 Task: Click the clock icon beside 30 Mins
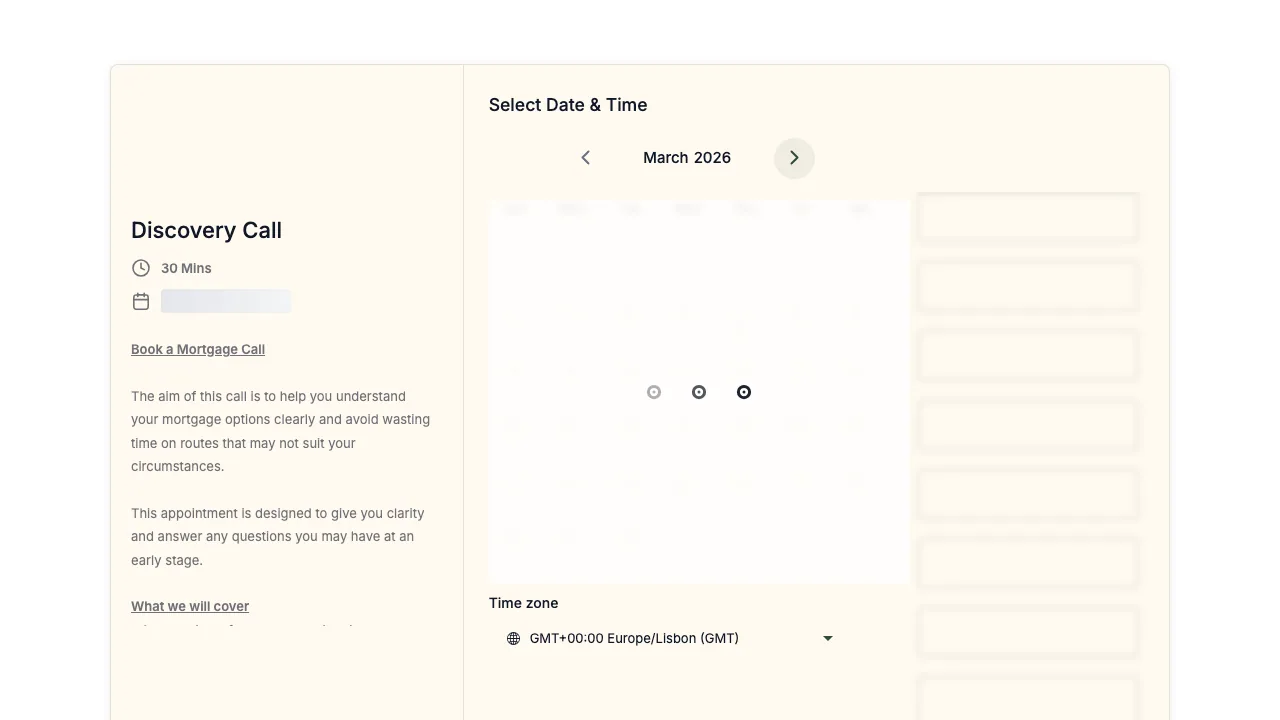(x=140, y=267)
